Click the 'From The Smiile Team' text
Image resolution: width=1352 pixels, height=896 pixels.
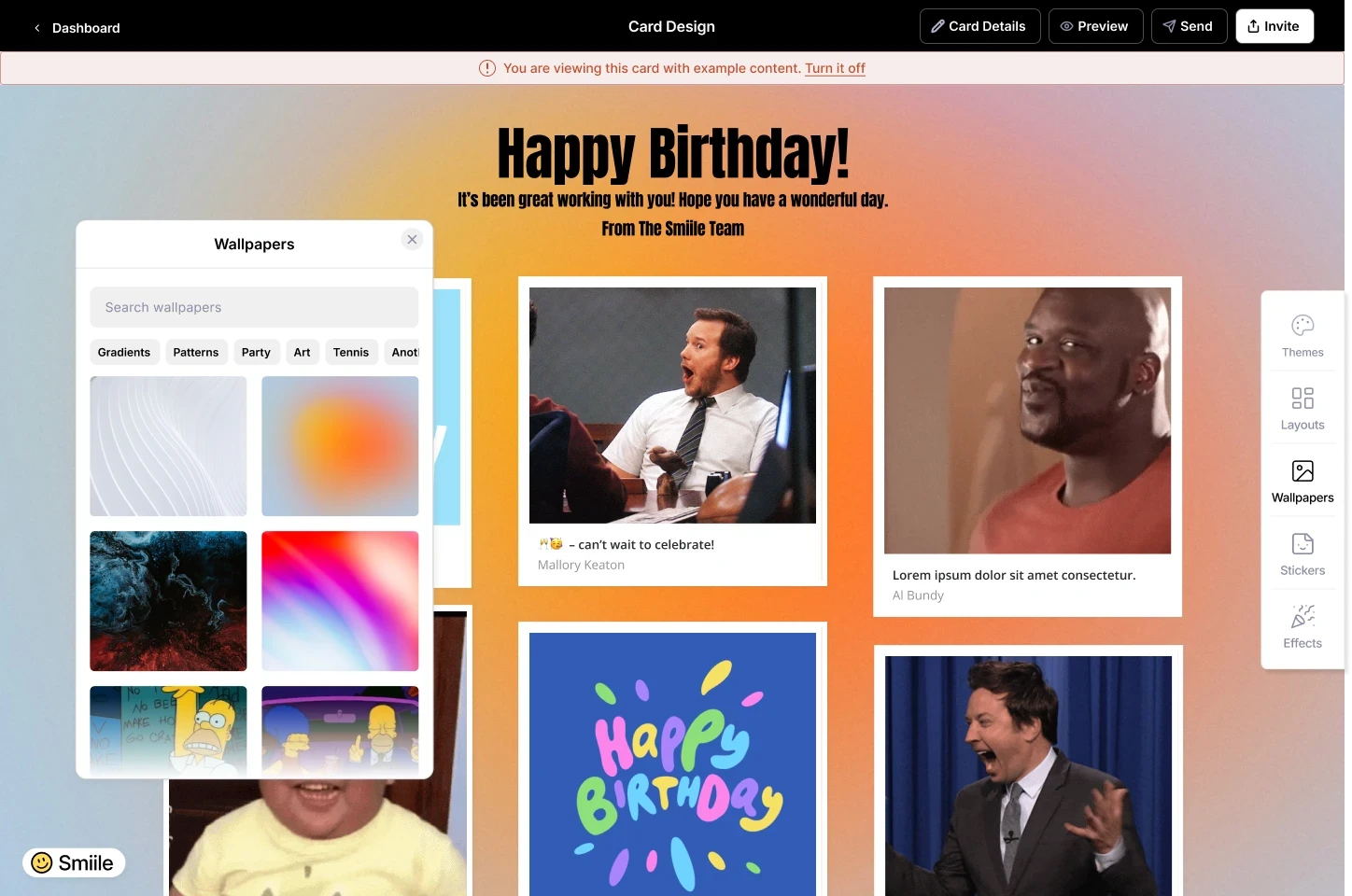coord(673,229)
